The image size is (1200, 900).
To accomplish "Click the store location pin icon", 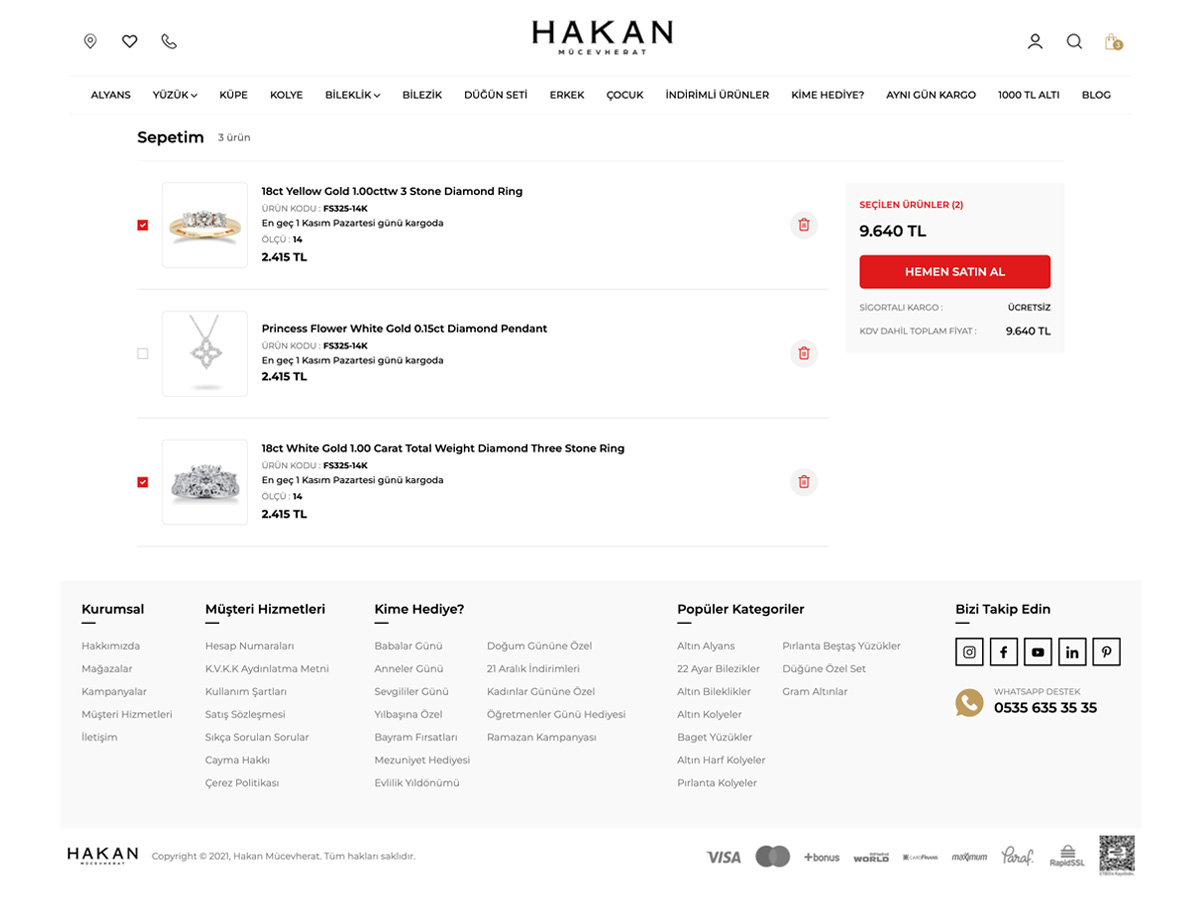I will click(90, 41).
